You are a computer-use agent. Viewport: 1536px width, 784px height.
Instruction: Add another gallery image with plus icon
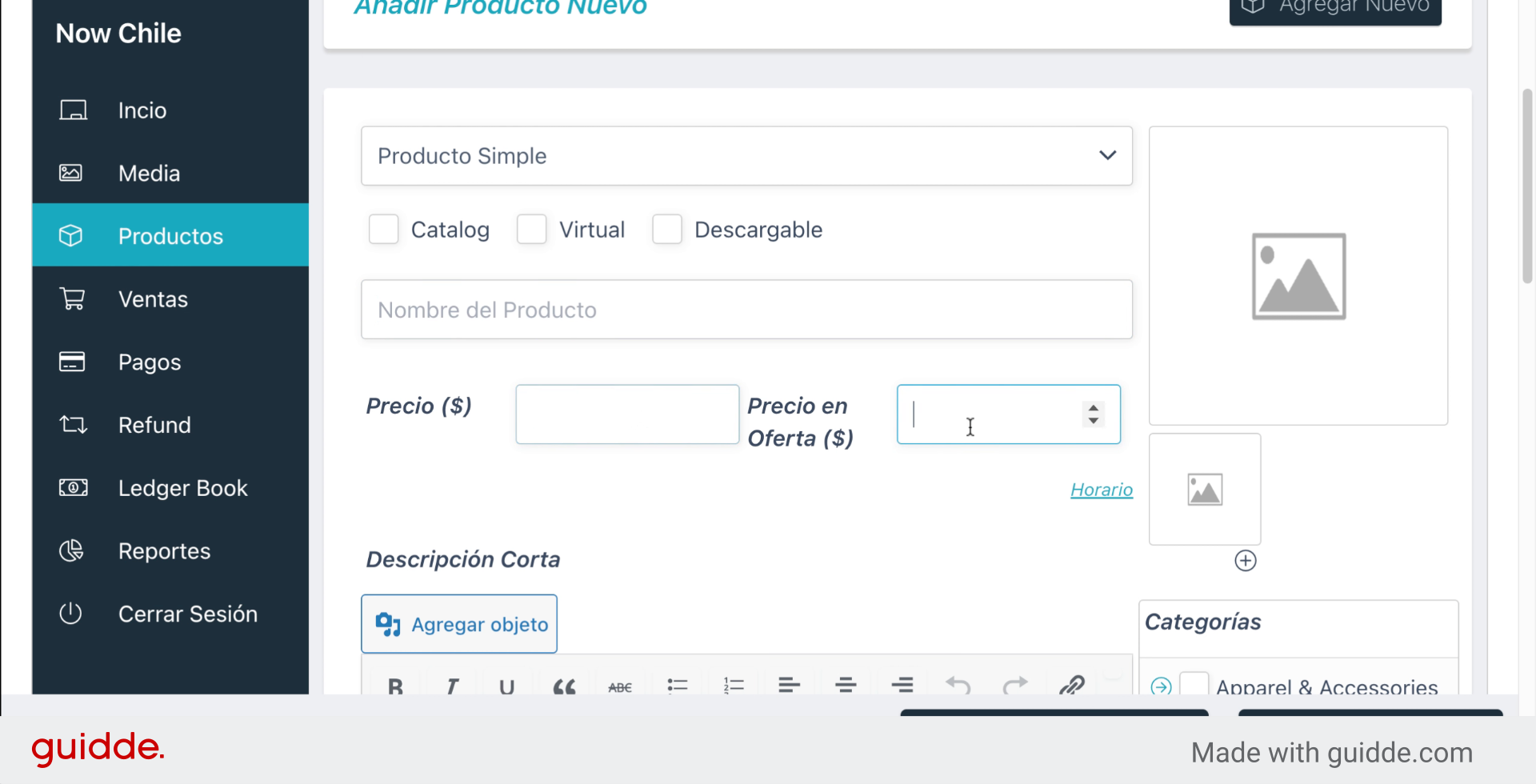[x=1246, y=561]
